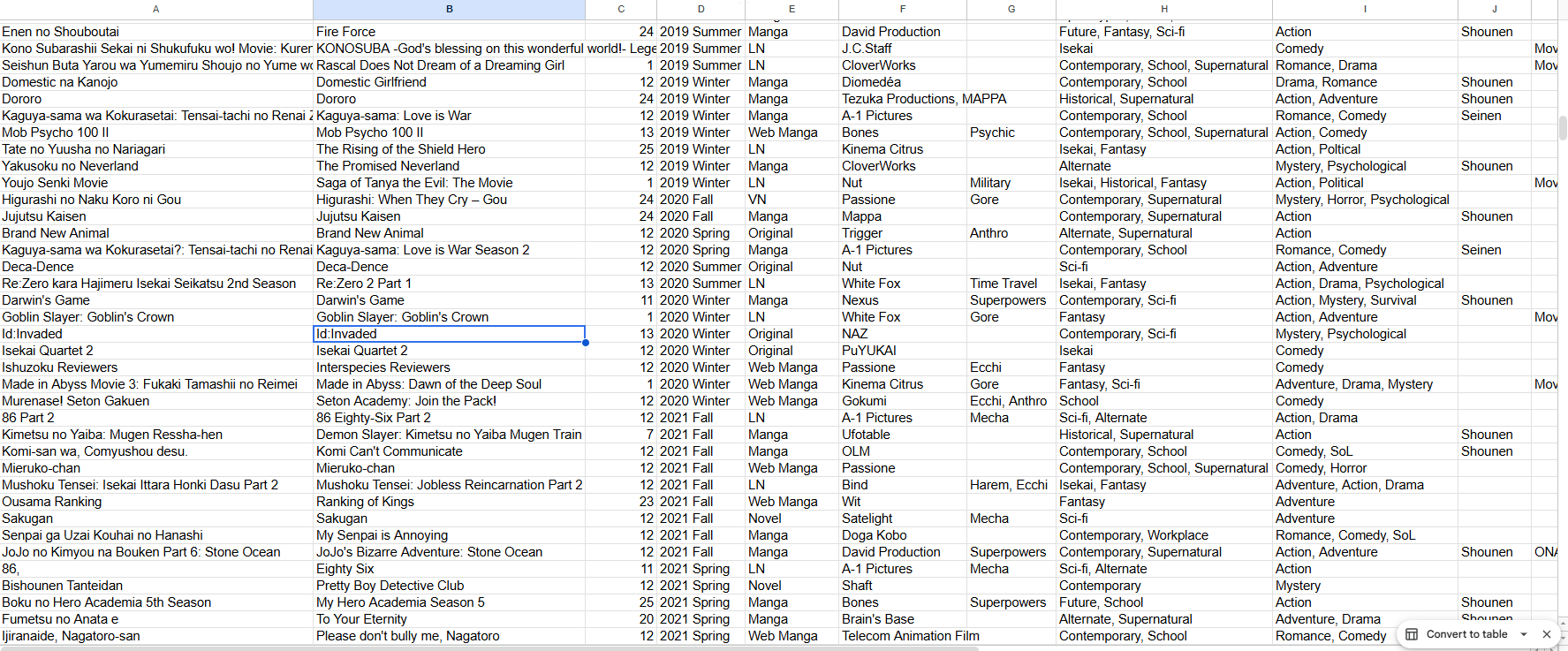Select the 'J.C.Staff' studio cell
1568x651 pixels.
(903, 49)
